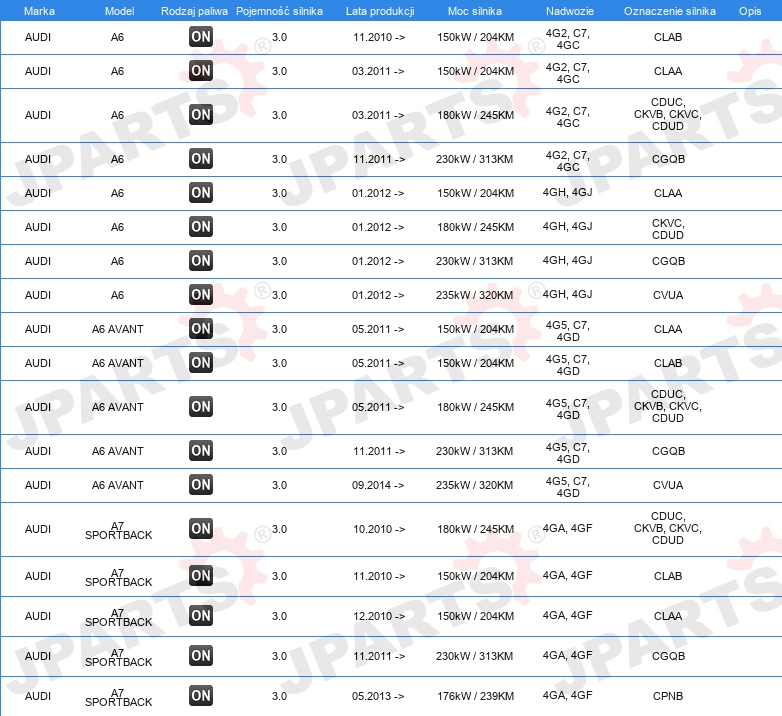Select the A6 model cell in the first CLAB row
This screenshot has height=716, width=782.
click(117, 37)
